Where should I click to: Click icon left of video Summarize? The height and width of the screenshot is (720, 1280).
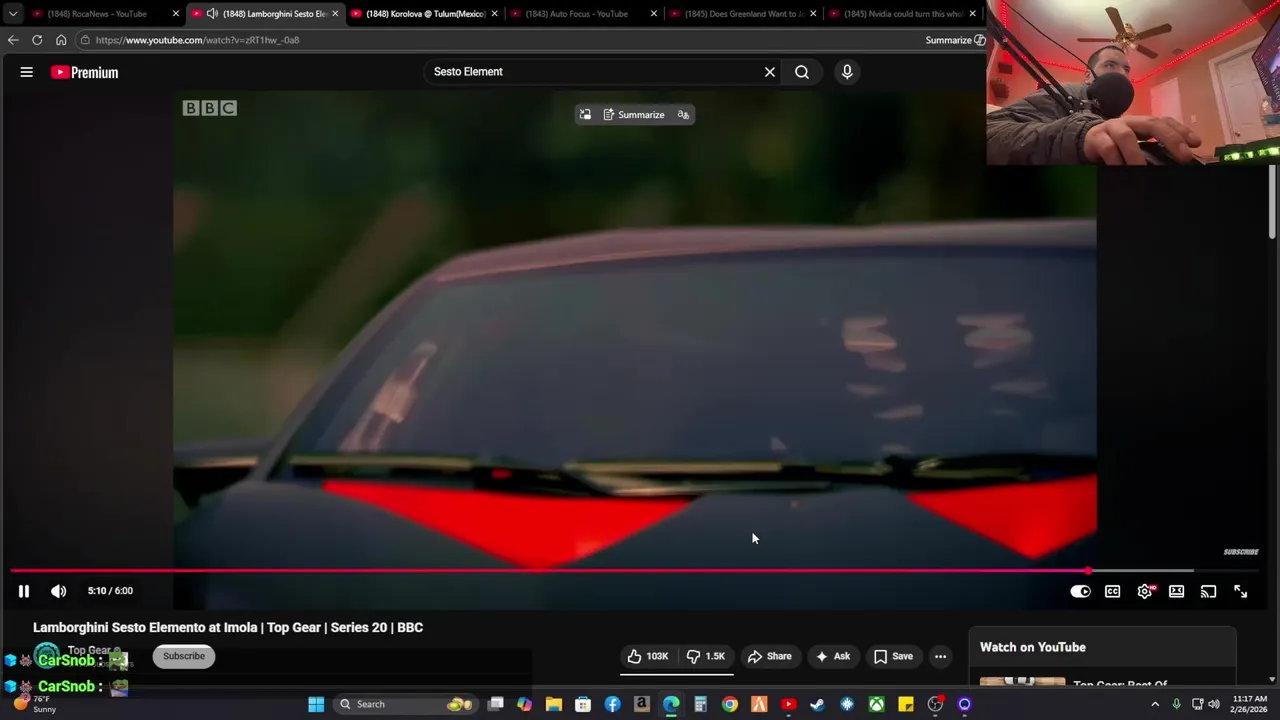[585, 115]
